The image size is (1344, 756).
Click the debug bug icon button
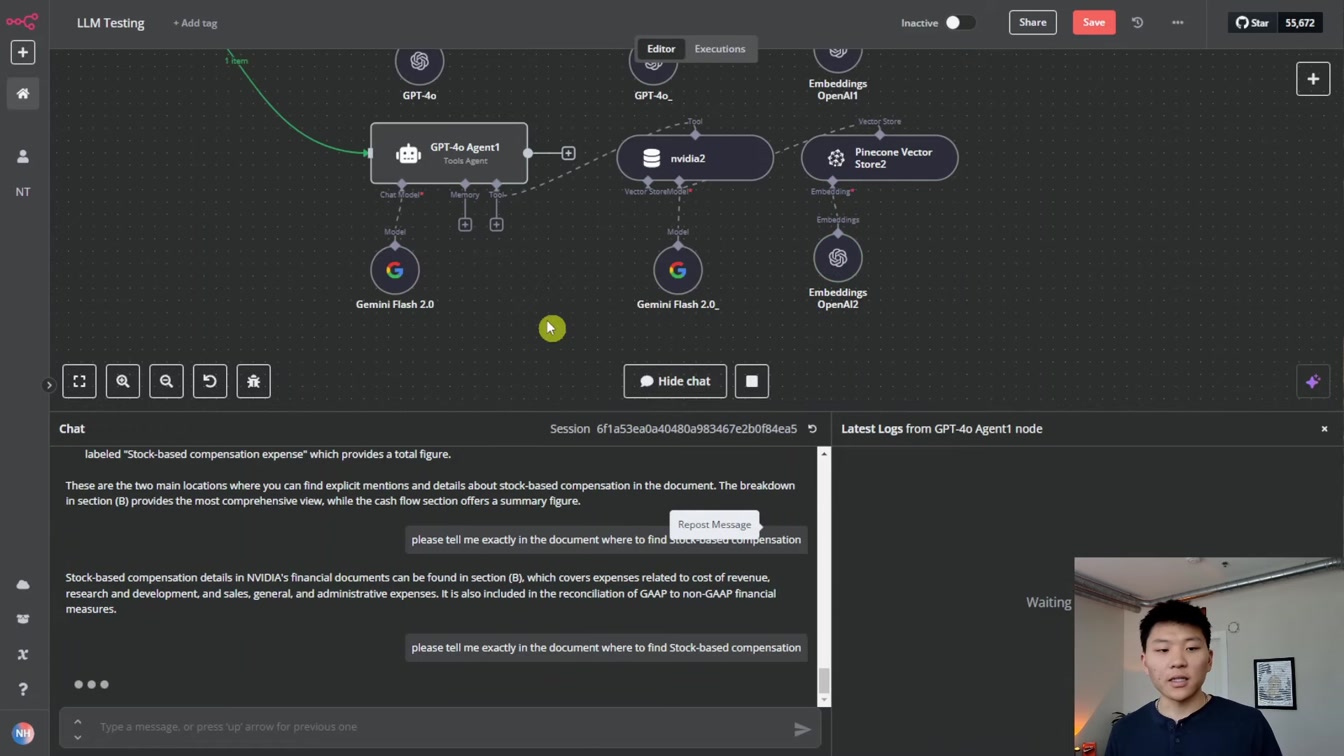(254, 381)
